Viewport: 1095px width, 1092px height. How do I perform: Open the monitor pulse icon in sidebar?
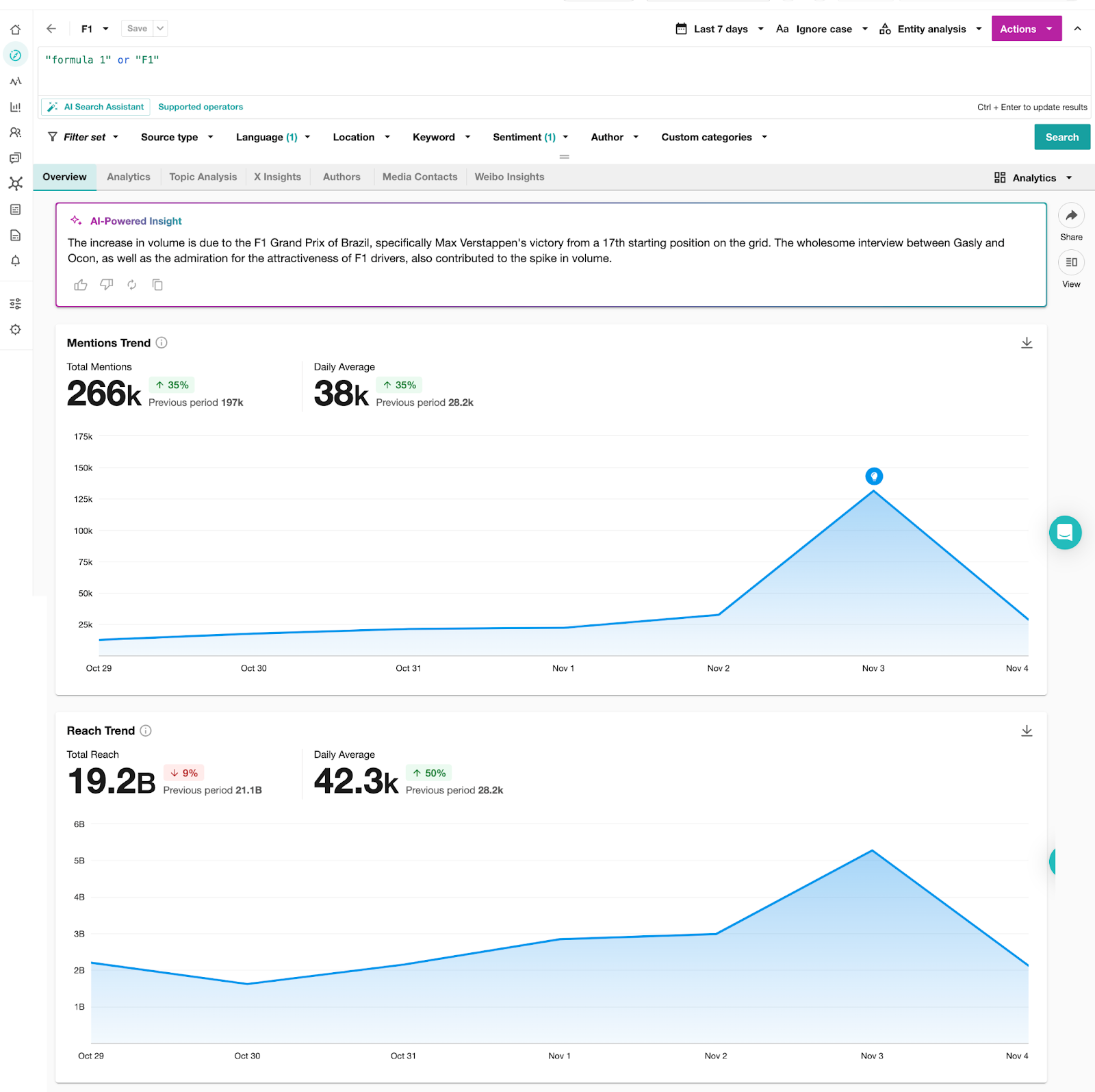pyautogui.click(x=15, y=81)
